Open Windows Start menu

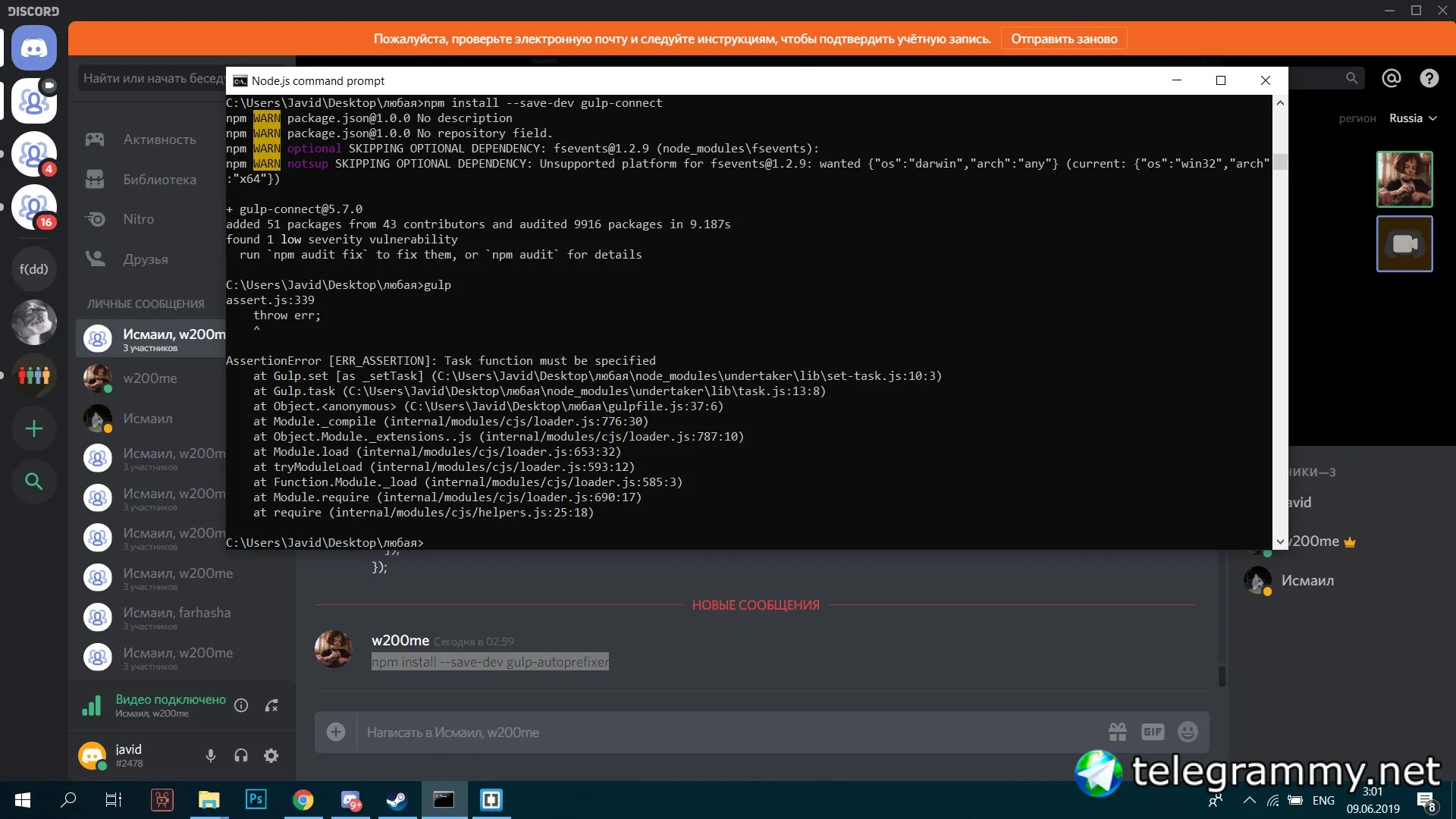(23, 800)
